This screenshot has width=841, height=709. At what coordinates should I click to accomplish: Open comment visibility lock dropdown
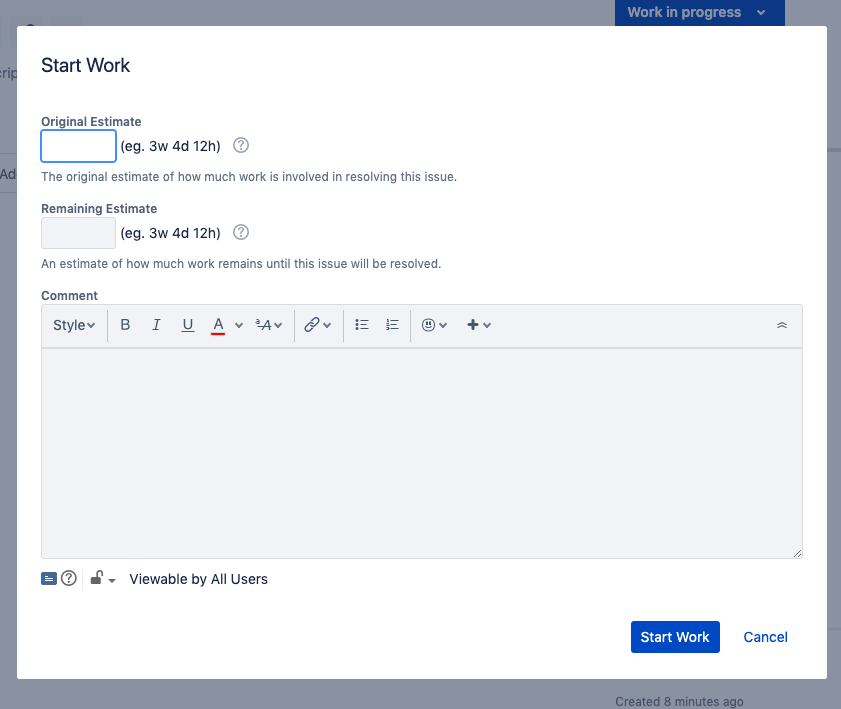[102, 579]
